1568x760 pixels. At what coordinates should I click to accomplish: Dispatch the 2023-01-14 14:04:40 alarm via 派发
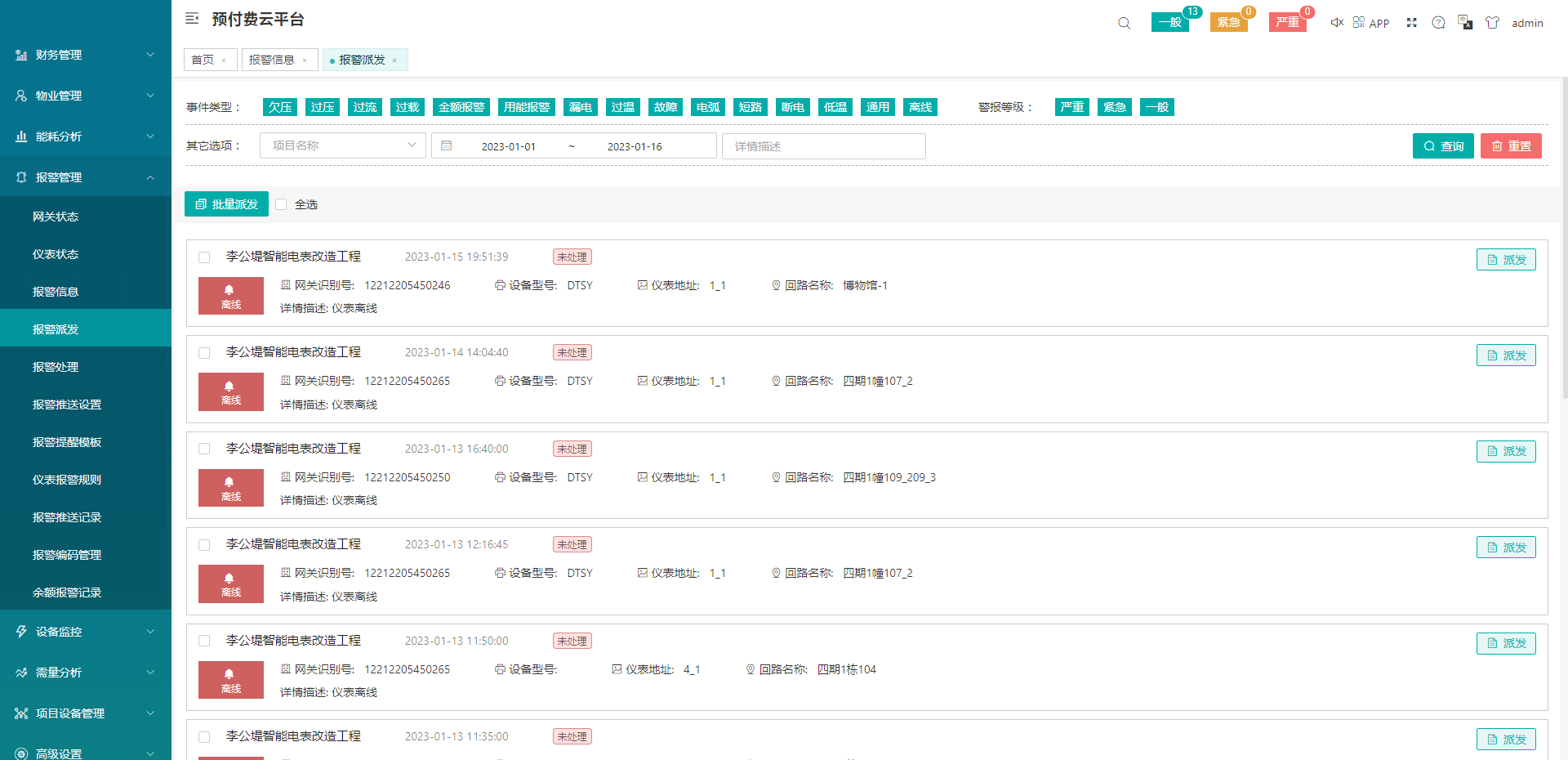(1506, 355)
